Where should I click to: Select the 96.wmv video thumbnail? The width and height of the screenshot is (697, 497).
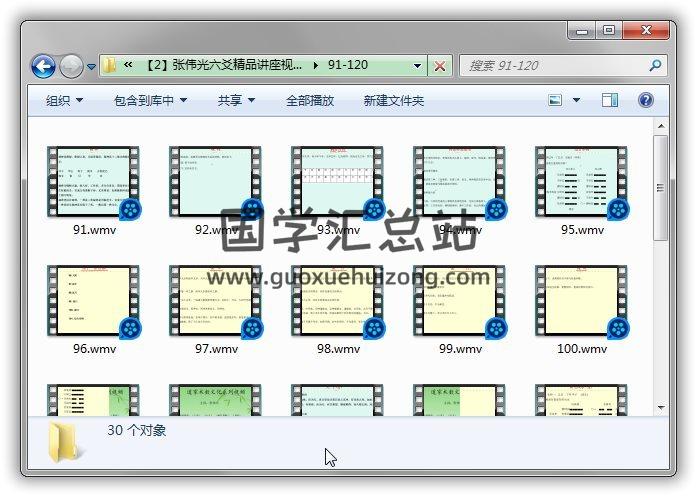(93, 301)
